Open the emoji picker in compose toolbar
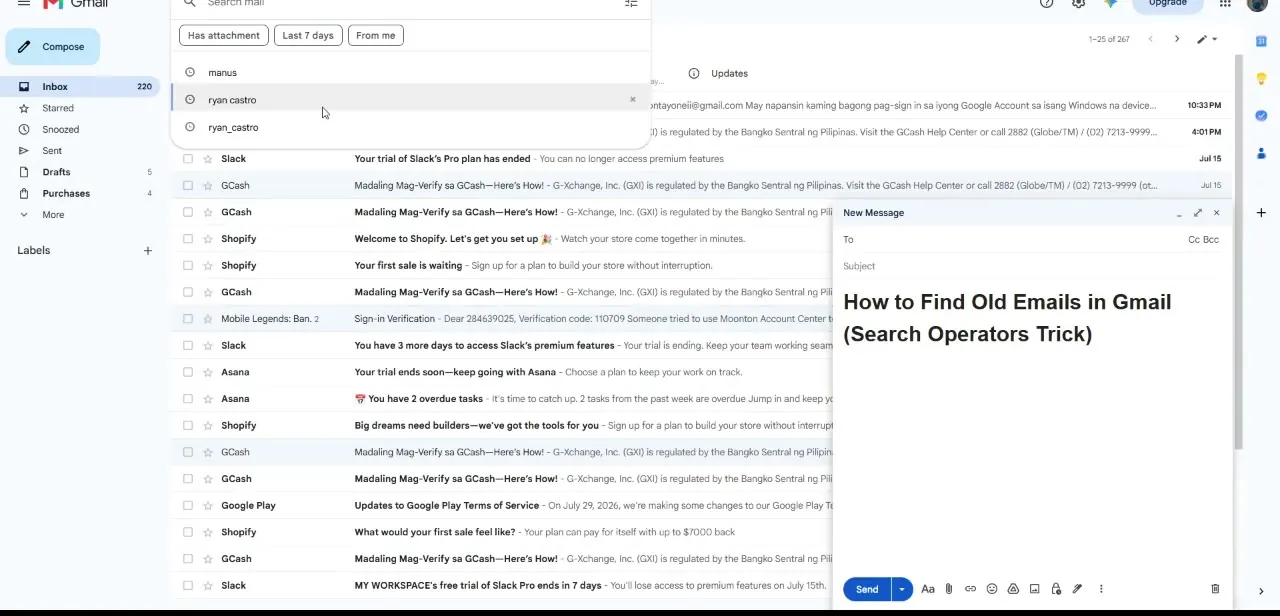The width and height of the screenshot is (1280, 616). pyautogui.click(x=992, y=589)
